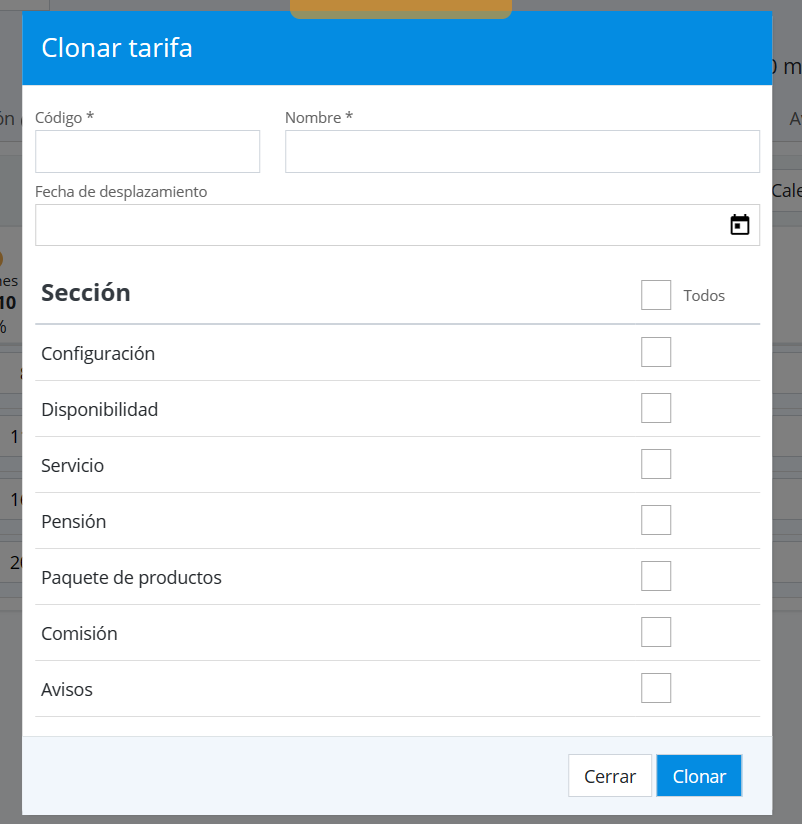This screenshot has width=802, height=824.
Task: Click the Todos label
Action: (x=704, y=296)
